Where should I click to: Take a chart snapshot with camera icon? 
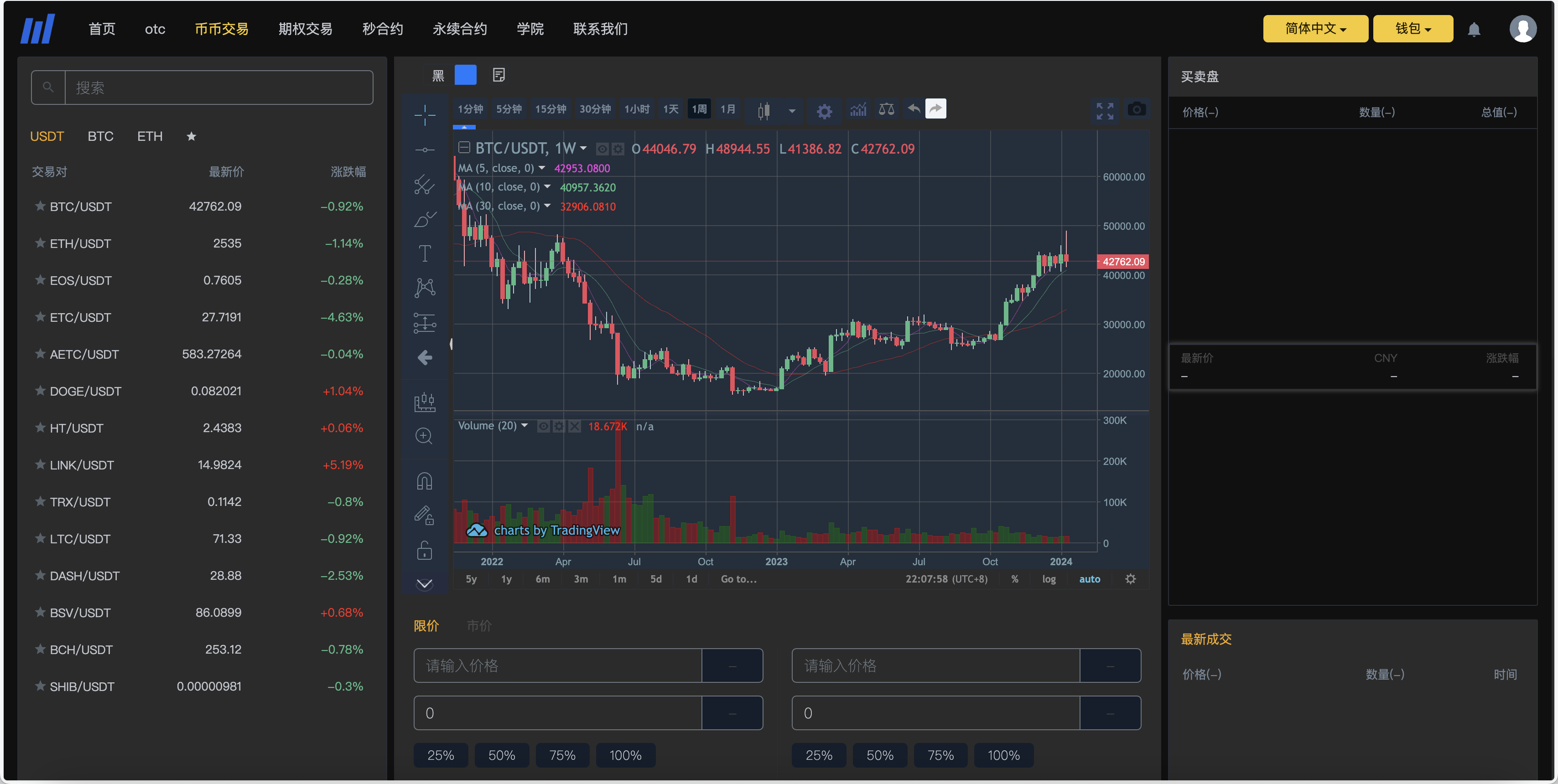pyautogui.click(x=1136, y=109)
